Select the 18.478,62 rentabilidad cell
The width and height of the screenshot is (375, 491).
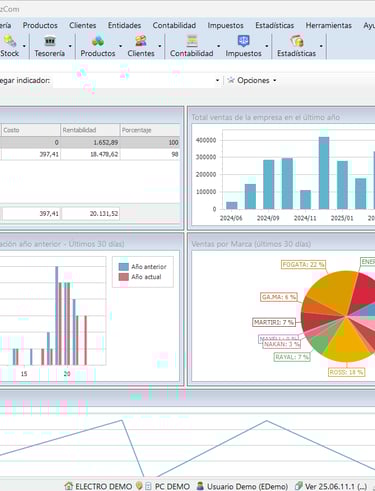[90, 154]
